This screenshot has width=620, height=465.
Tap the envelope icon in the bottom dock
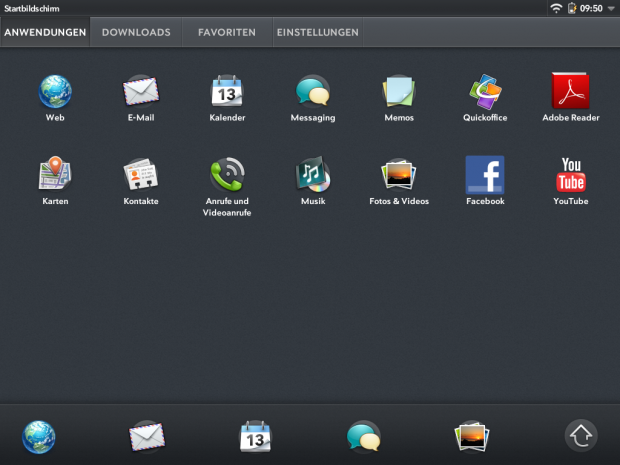(x=147, y=437)
